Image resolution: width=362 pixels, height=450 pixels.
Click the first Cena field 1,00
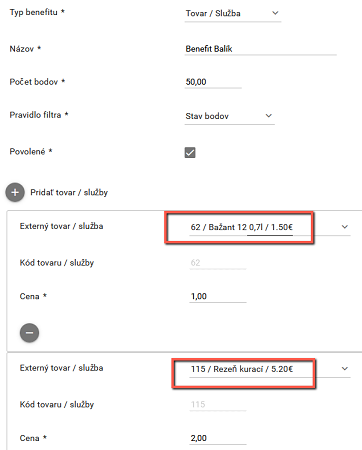[218, 296]
